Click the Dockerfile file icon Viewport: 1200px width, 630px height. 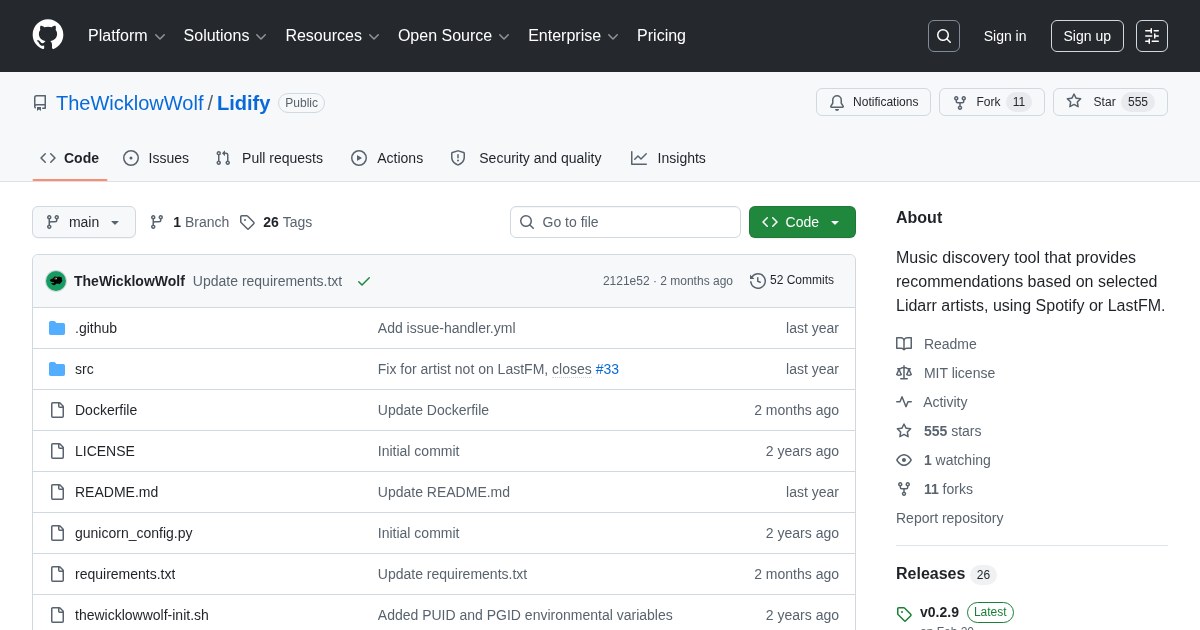(57, 410)
